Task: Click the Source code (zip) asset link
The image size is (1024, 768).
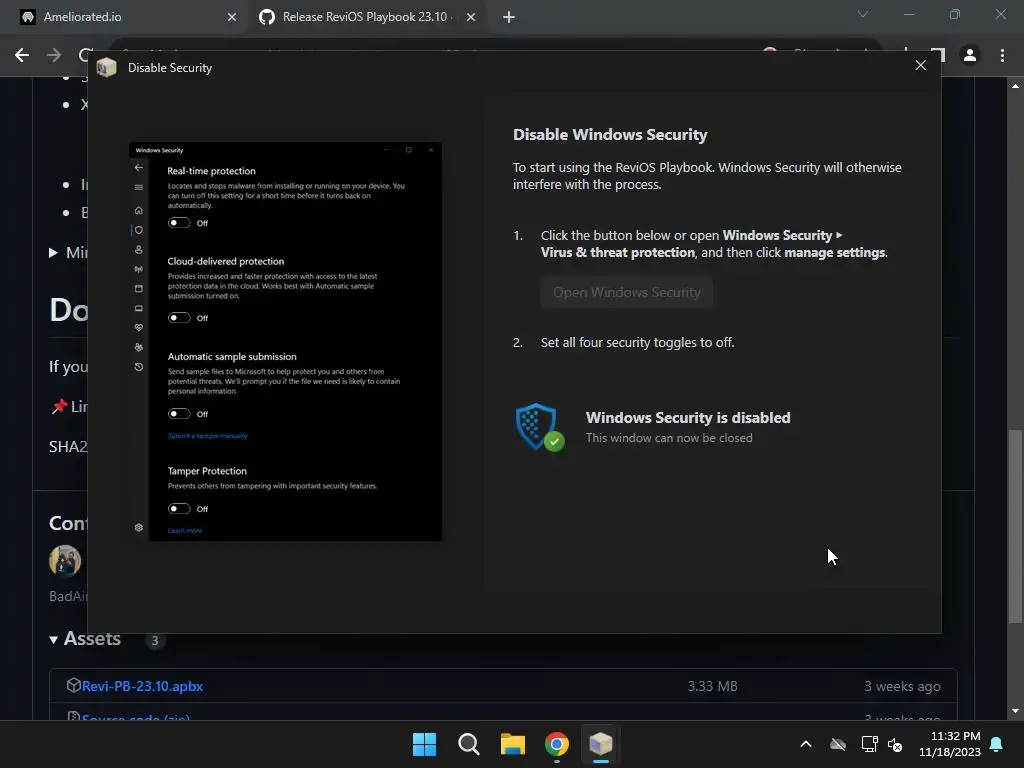Action: point(135,717)
